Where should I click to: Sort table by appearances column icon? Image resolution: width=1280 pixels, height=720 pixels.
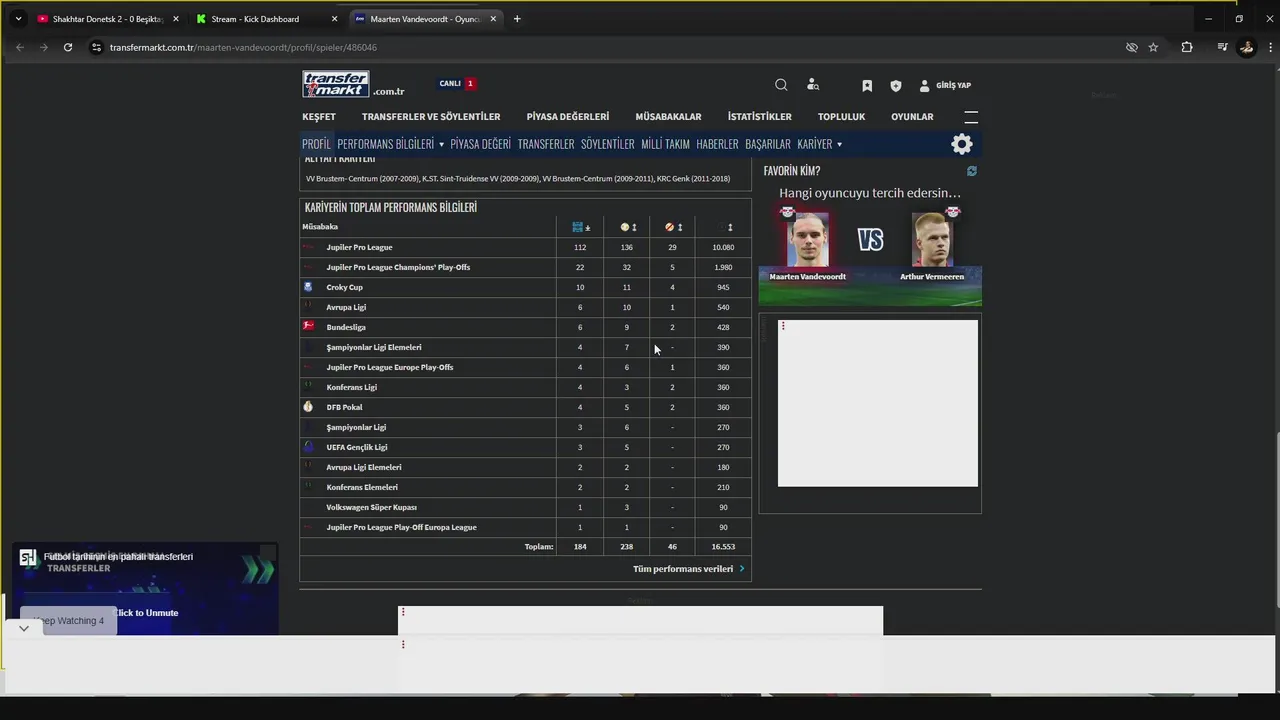click(x=580, y=227)
